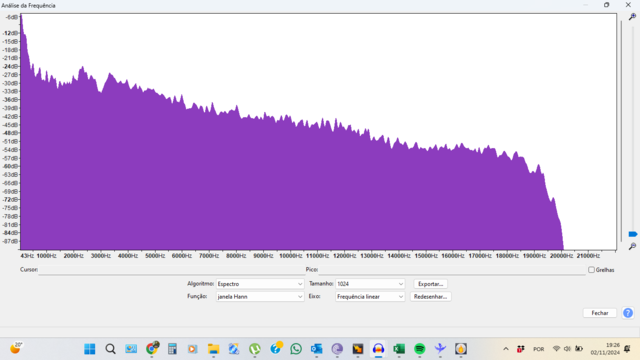Click the -60dB label on the level axis
This screenshot has width=640, height=360.
pos(11,166)
